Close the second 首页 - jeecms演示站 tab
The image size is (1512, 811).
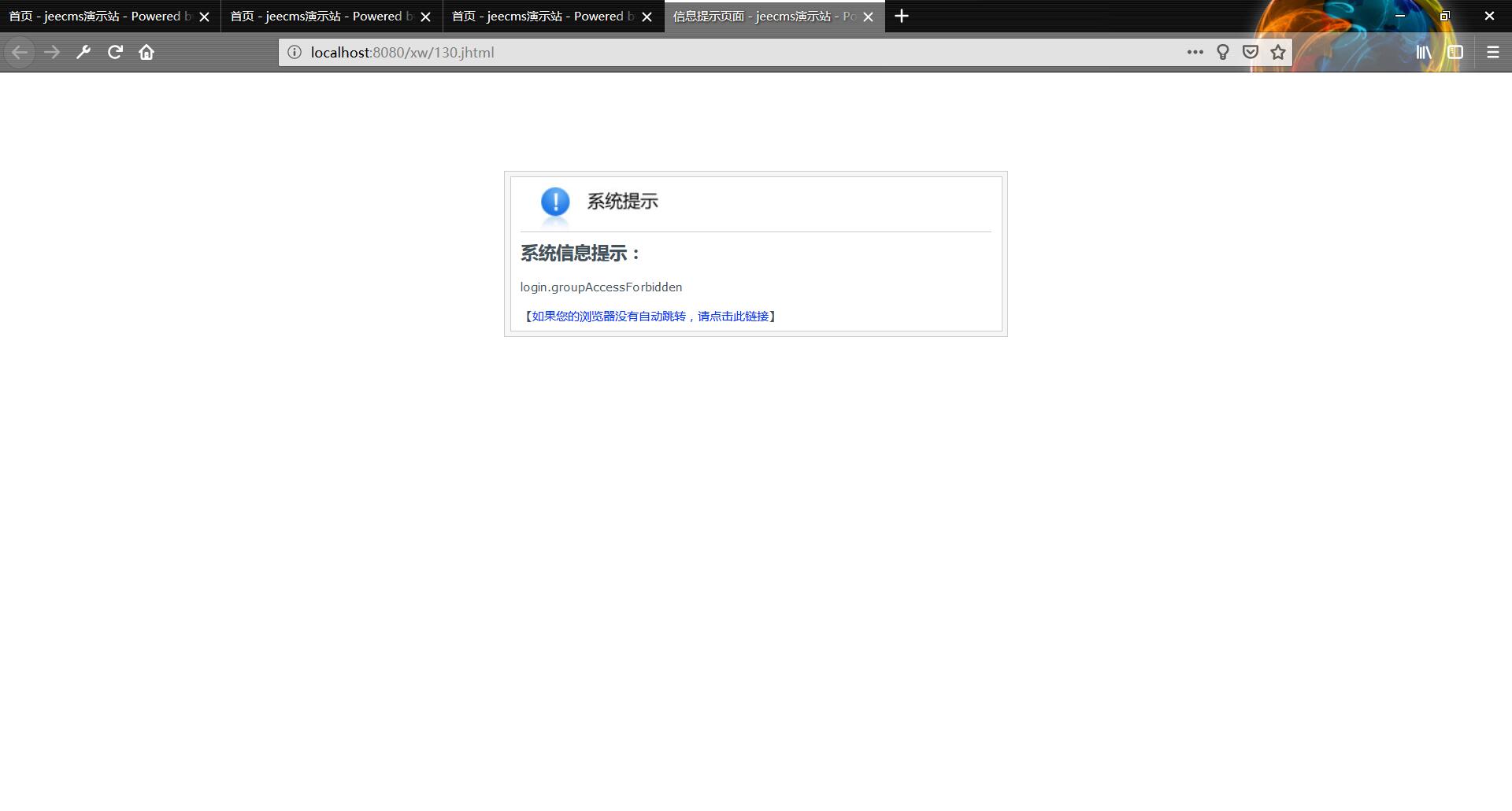click(x=425, y=17)
